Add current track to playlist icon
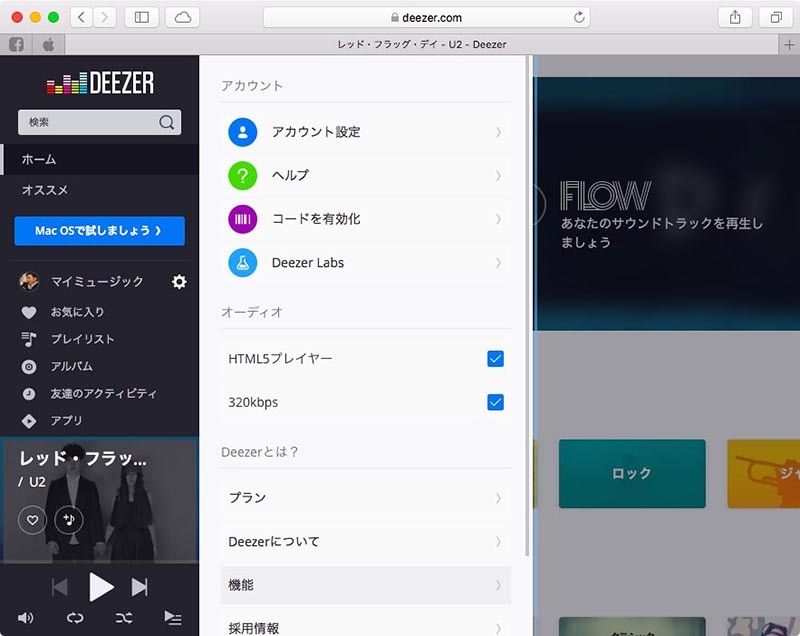 pos(69,520)
